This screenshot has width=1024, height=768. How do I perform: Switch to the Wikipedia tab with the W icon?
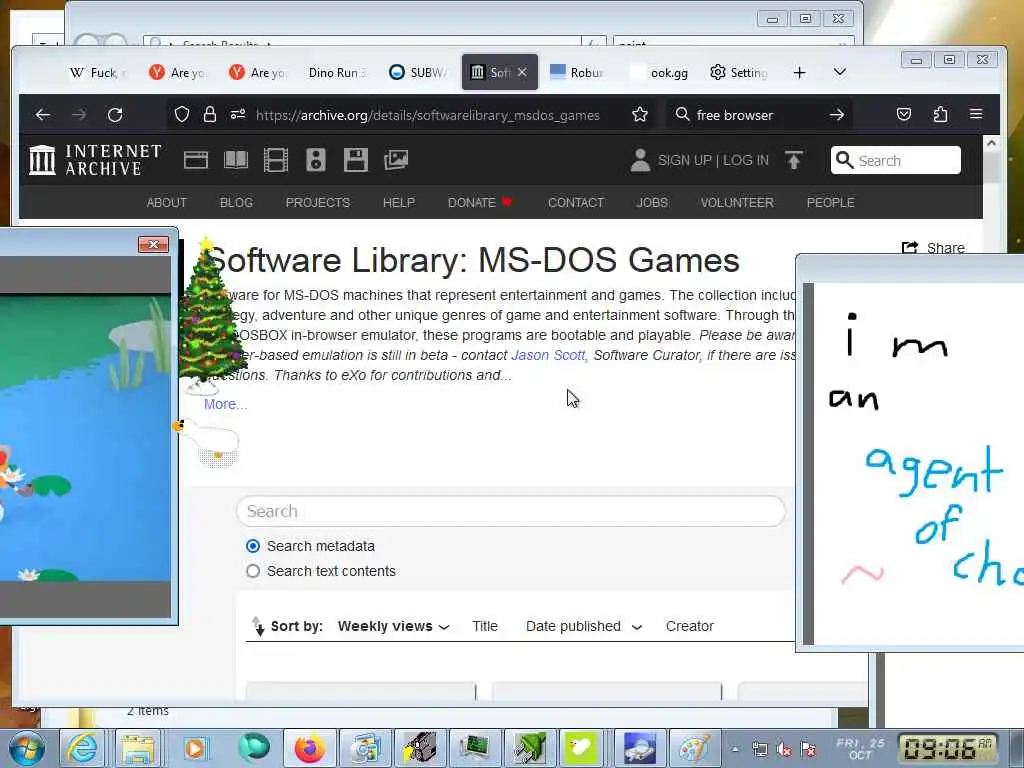coord(97,72)
